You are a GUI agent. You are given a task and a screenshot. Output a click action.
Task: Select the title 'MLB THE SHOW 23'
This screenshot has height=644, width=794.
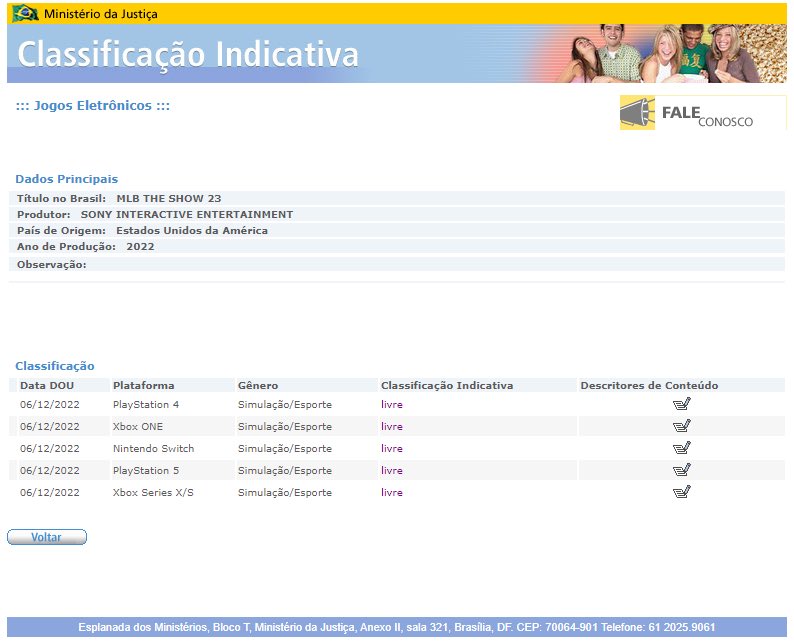point(169,198)
